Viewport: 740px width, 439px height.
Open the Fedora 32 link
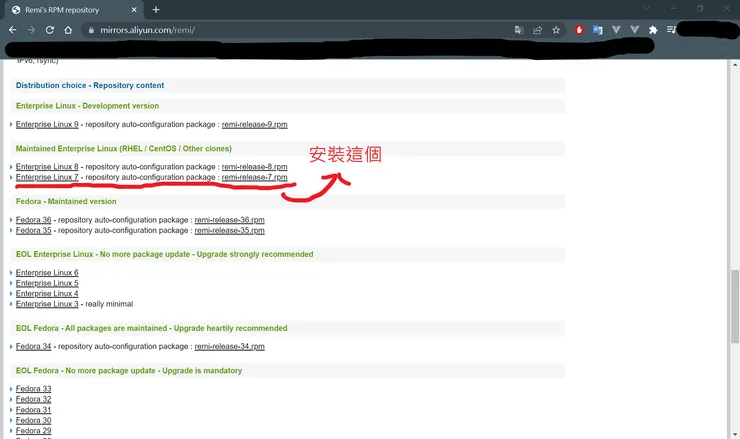tap(34, 399)
